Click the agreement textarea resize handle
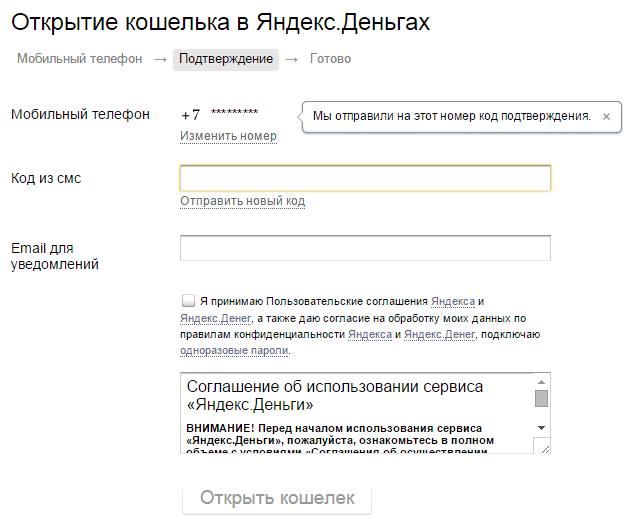 pyautogui.click(x=545, y=449)
